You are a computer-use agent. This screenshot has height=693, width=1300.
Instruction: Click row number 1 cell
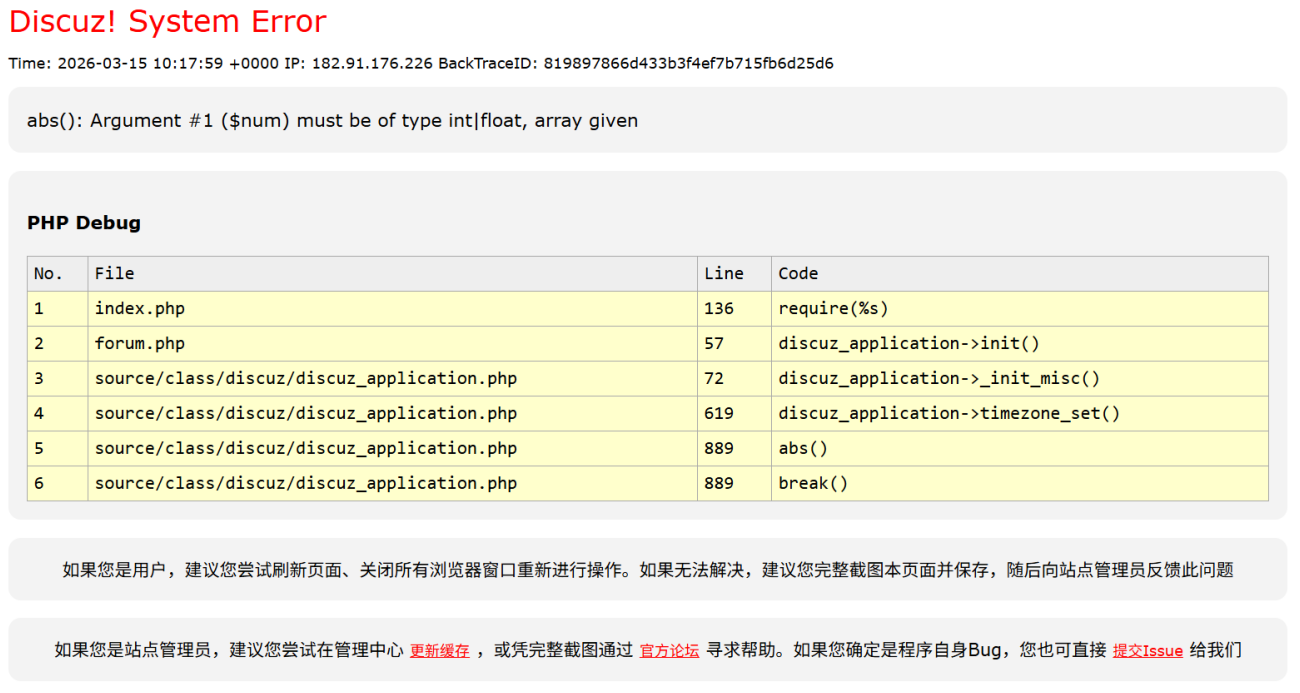pos(58,309)
